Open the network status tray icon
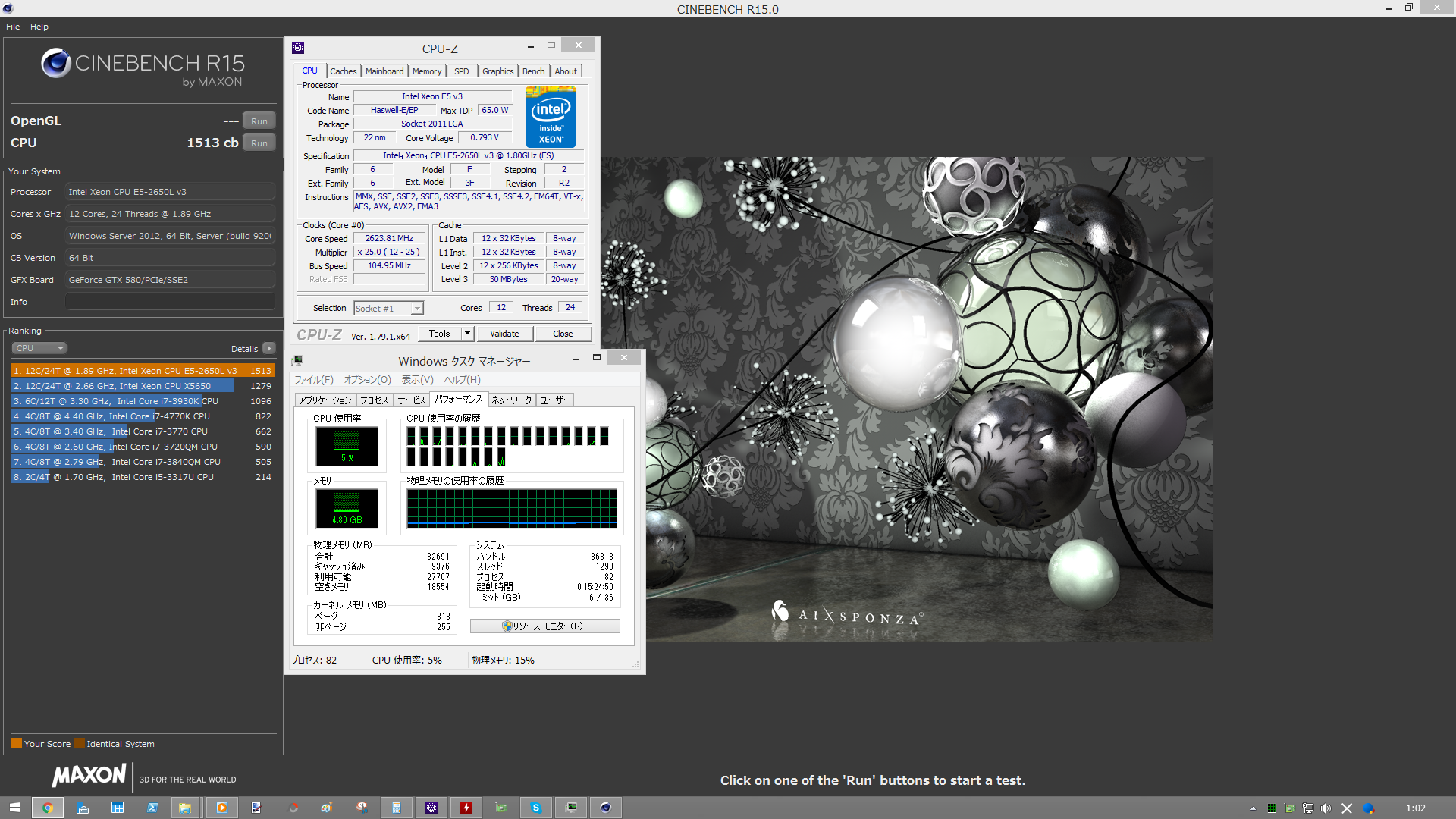The width and height of the screenshot is (1456, 819). (x=1308, y=808)
